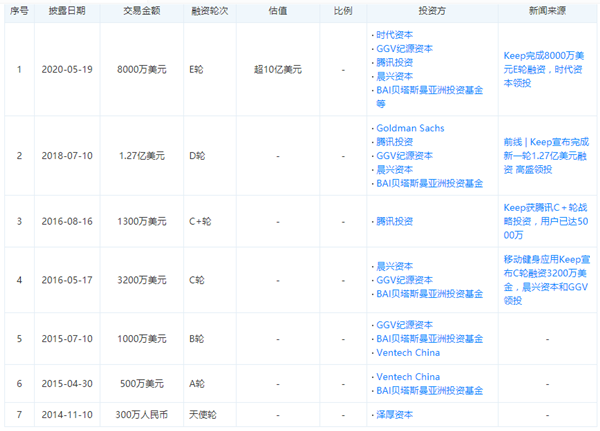Open Ventech China in the A轮 row
600x431 pixels.
pyautogui.click(x=407, y=376)
